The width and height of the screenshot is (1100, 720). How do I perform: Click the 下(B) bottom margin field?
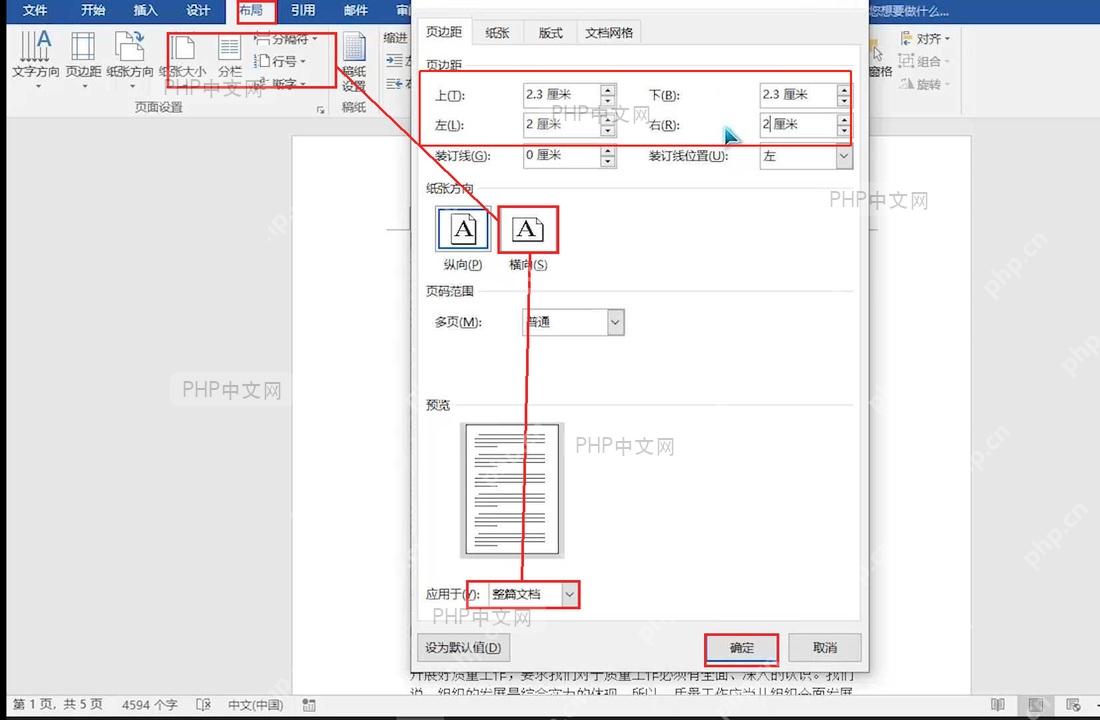798,94
